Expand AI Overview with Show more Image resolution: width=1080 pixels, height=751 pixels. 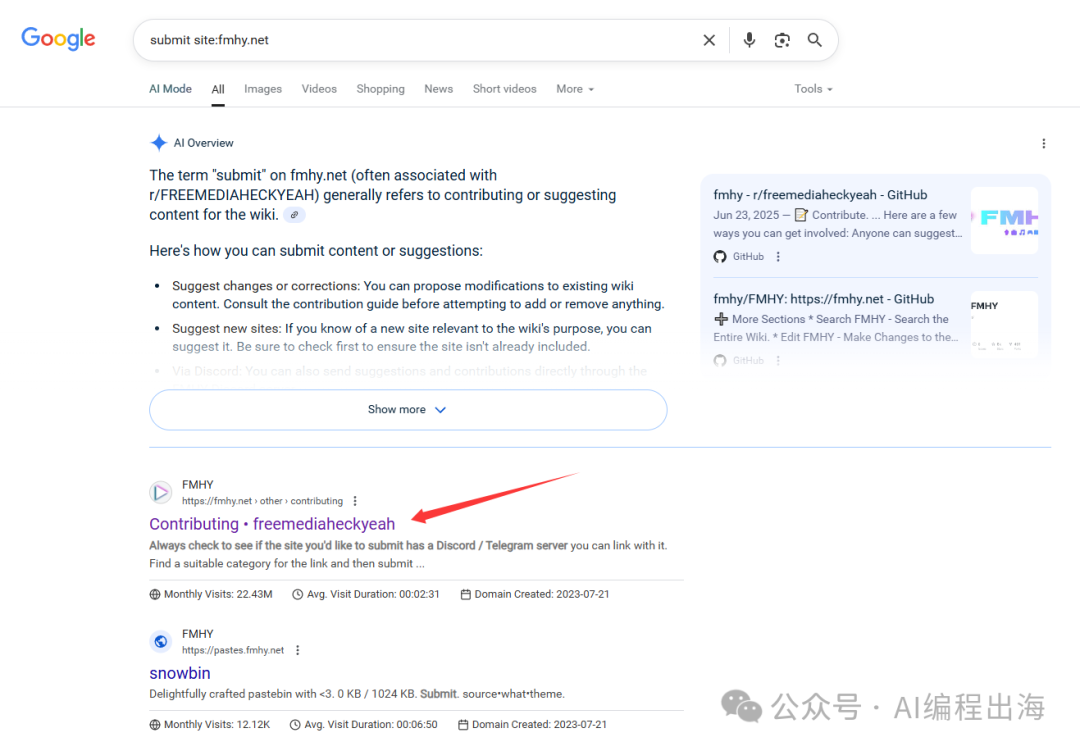(x=407, y=410)
